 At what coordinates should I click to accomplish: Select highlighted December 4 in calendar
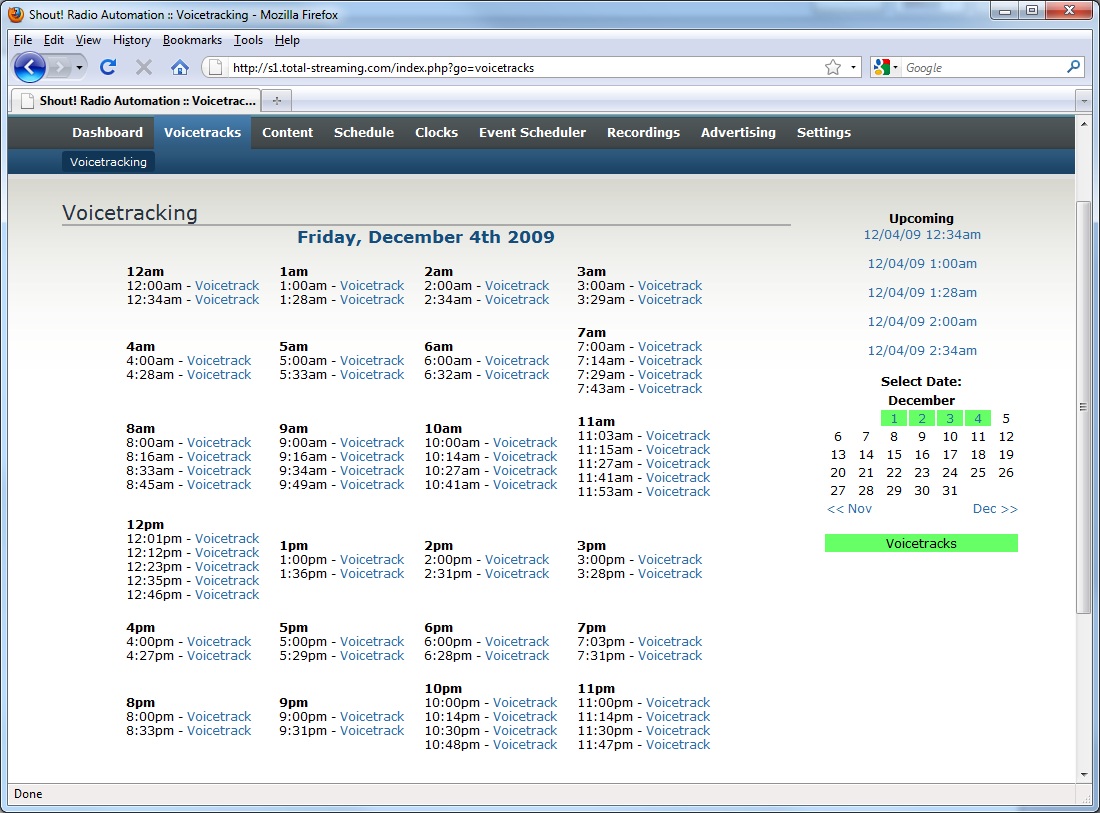(978, 419)
